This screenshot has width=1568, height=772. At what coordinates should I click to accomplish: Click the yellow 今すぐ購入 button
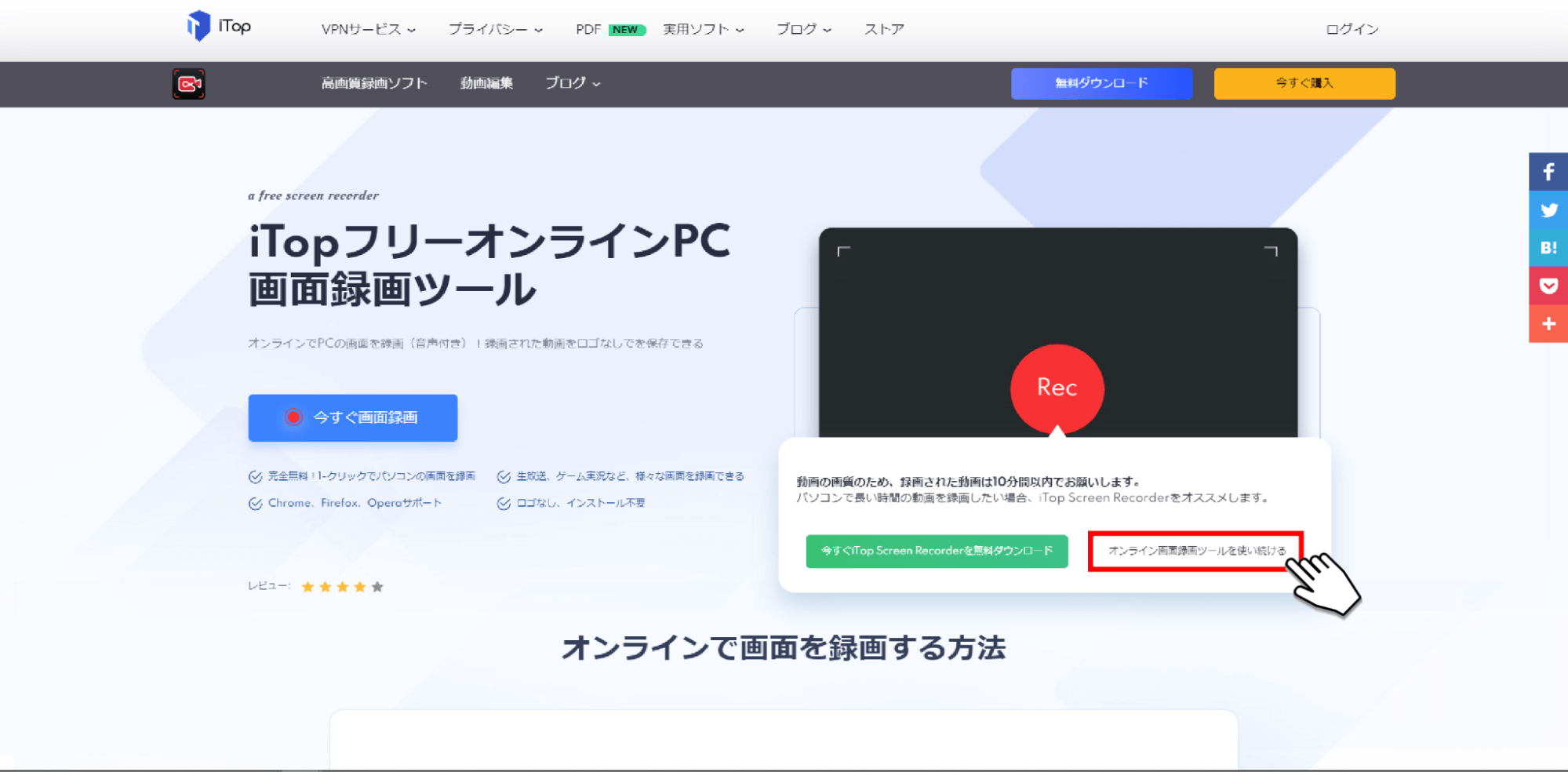tap(1304, 83)
